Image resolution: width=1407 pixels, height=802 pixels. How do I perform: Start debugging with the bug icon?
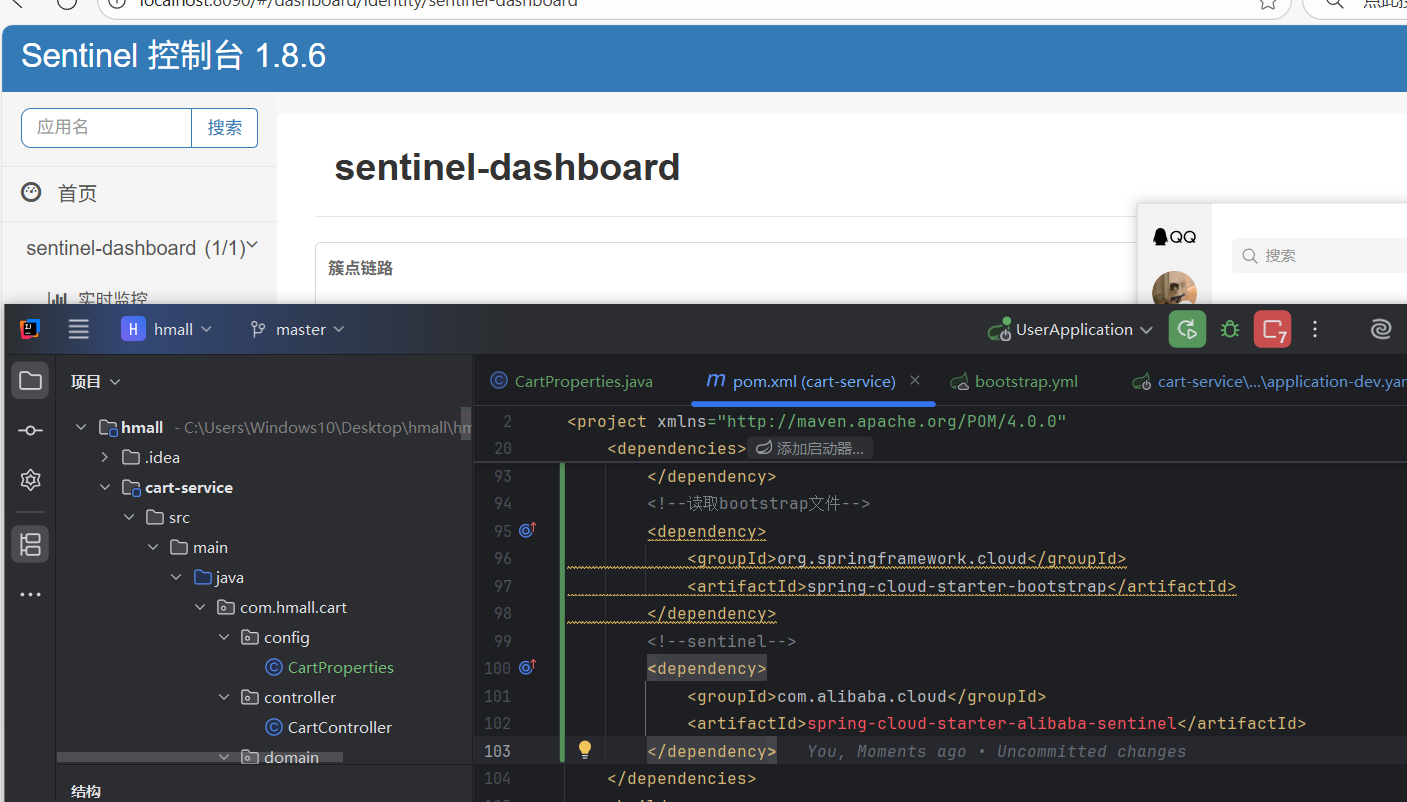(x=1230, y=329)
